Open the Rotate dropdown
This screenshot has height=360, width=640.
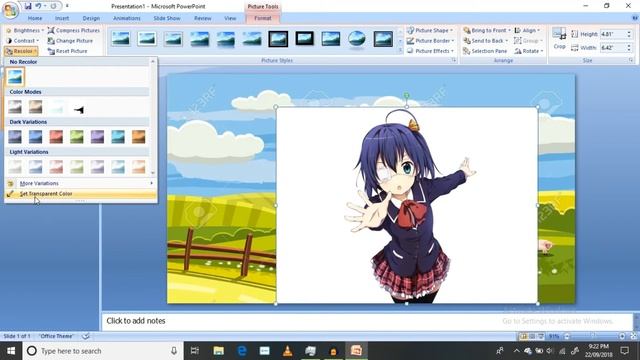click(x=529, y=51)
